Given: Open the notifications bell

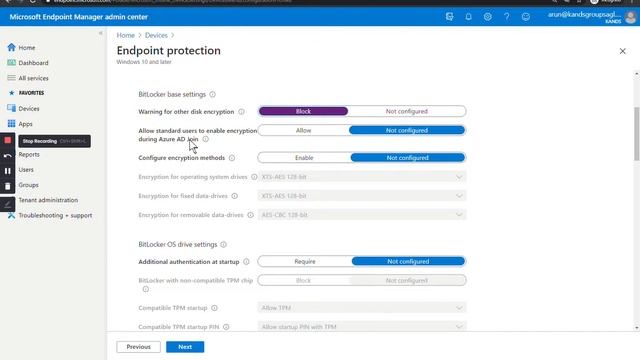Looking at the screenshot, I should [469, 17].
